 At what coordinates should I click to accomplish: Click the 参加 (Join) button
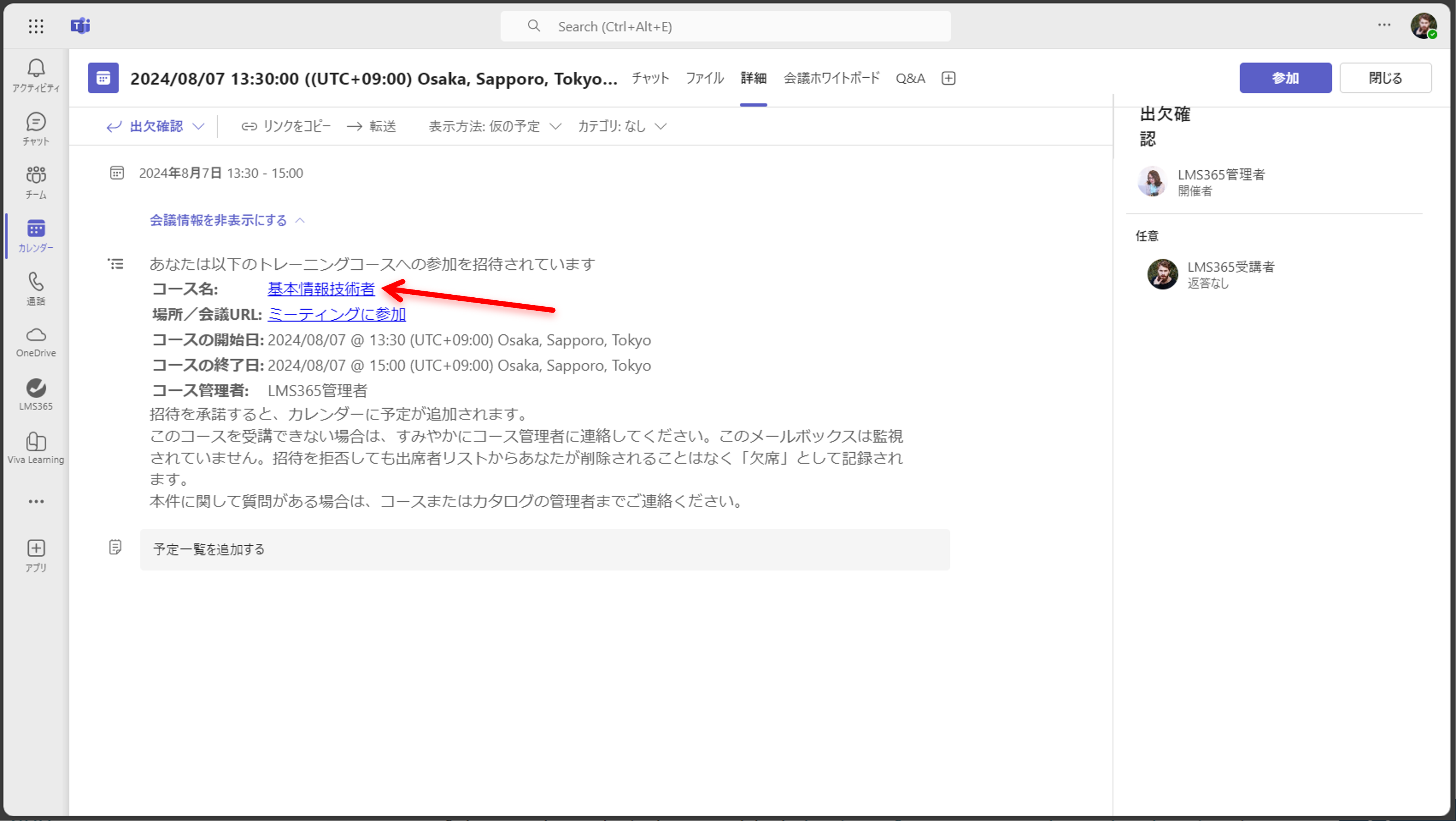[1285, 78]
